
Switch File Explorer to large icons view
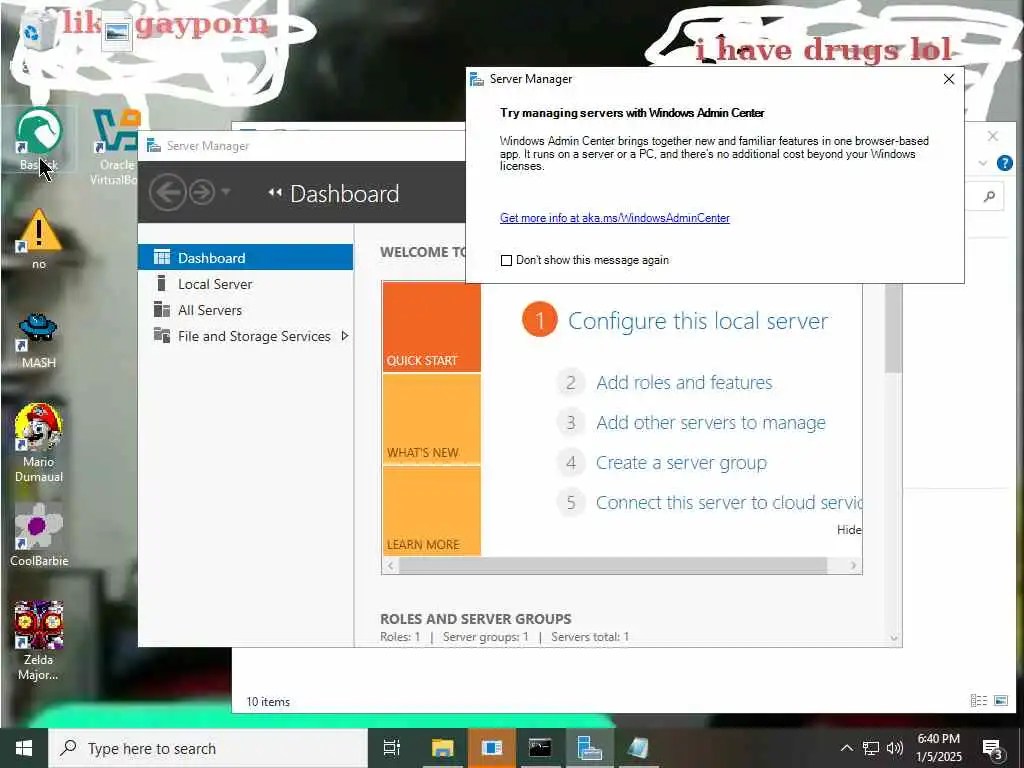1000,701
